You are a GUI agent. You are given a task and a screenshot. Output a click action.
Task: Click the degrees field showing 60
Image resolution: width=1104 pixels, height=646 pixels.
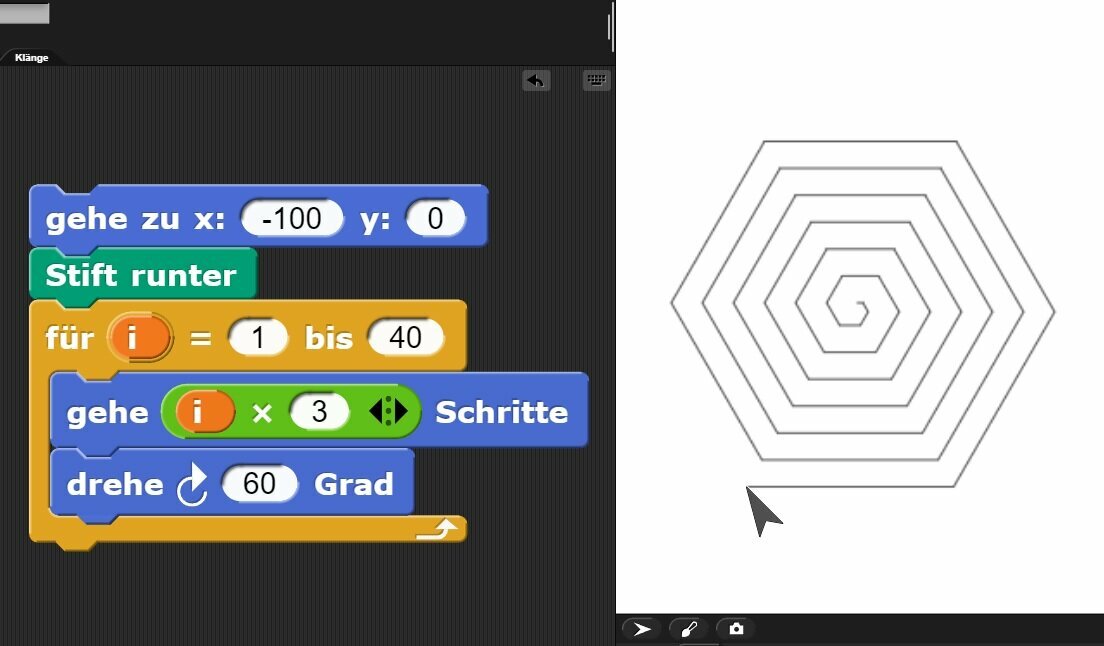coord(260,484)
